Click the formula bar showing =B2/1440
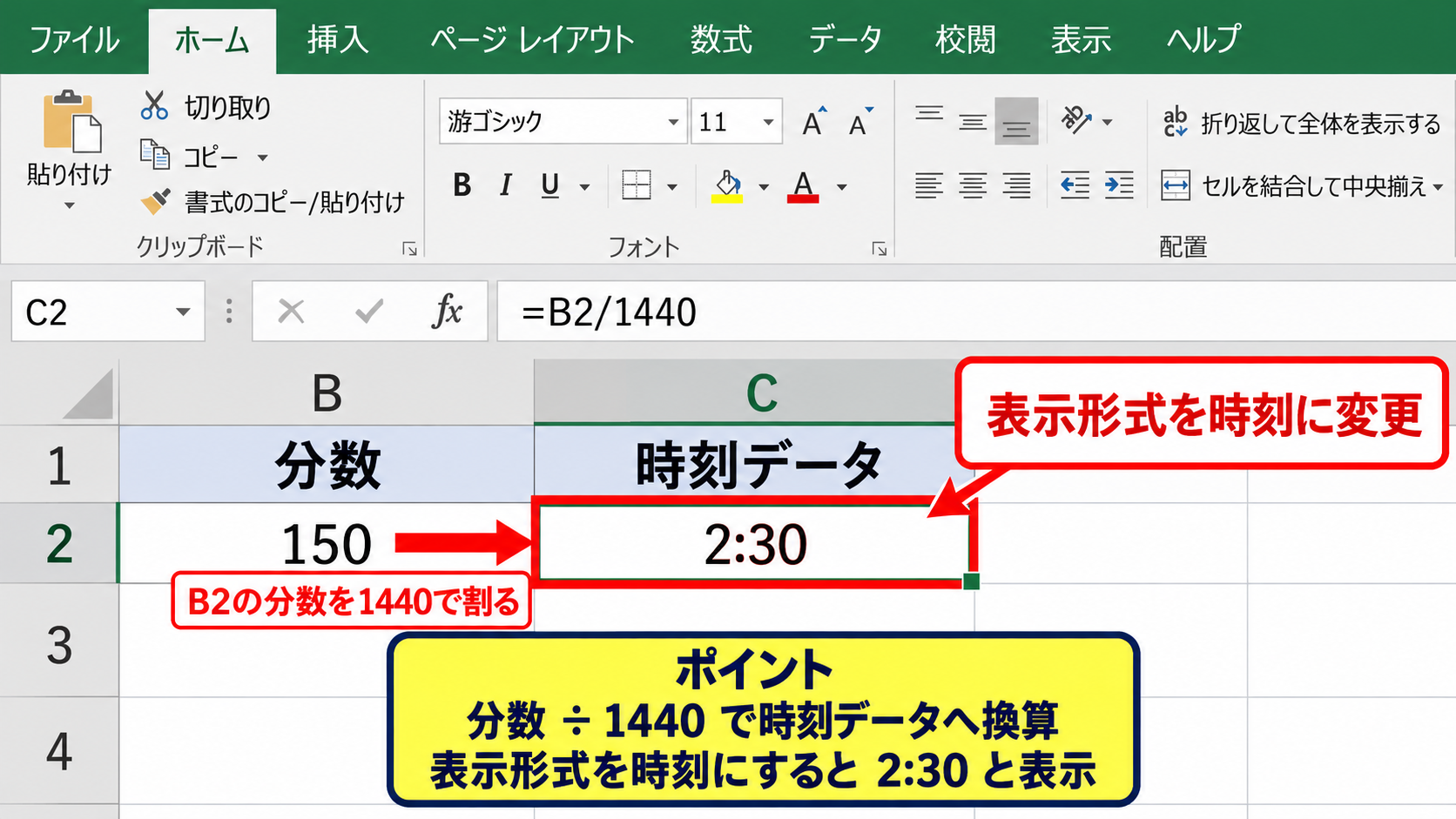The image size is (1456, 819). (x=975, y=311)
